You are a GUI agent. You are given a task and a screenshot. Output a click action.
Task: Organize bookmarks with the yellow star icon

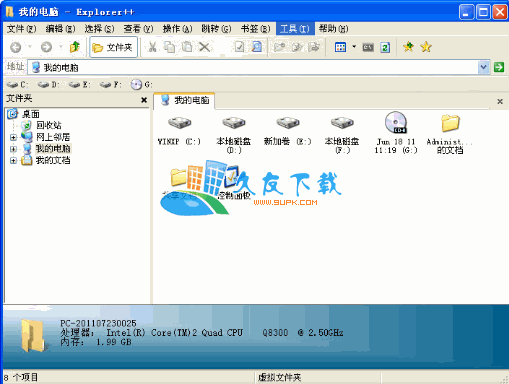pos(426,47)
